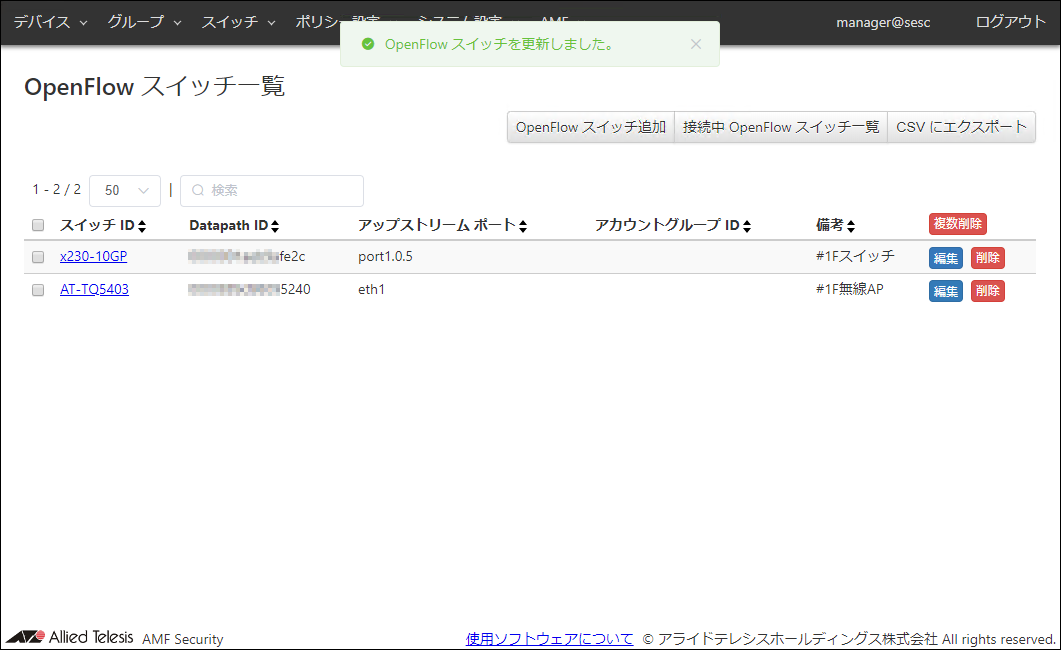1061x650 pixels.
Task: Click #1Fスイッチ remark cell
Action: coord(855,256)
